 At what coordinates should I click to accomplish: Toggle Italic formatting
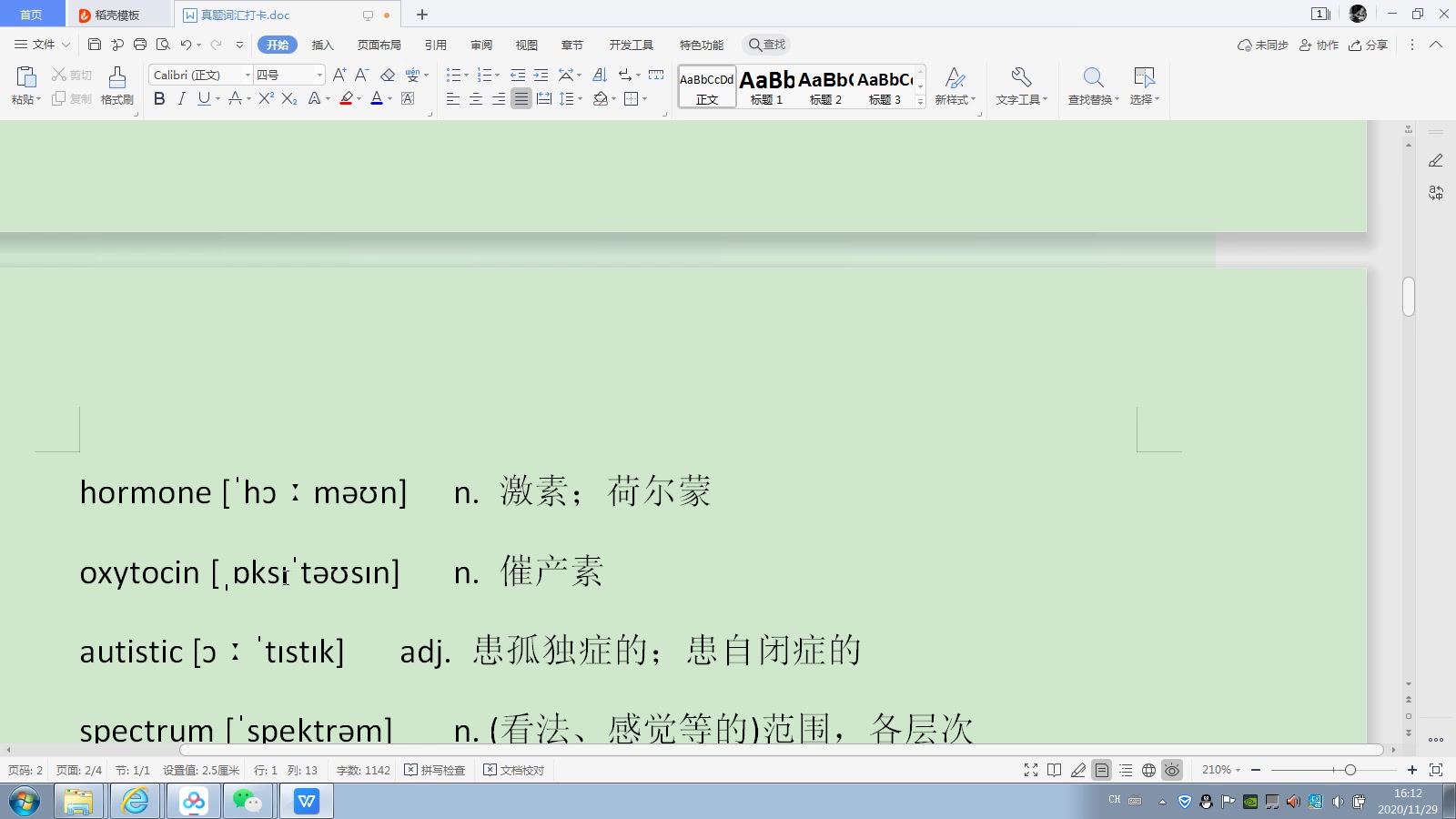[182, 98]
